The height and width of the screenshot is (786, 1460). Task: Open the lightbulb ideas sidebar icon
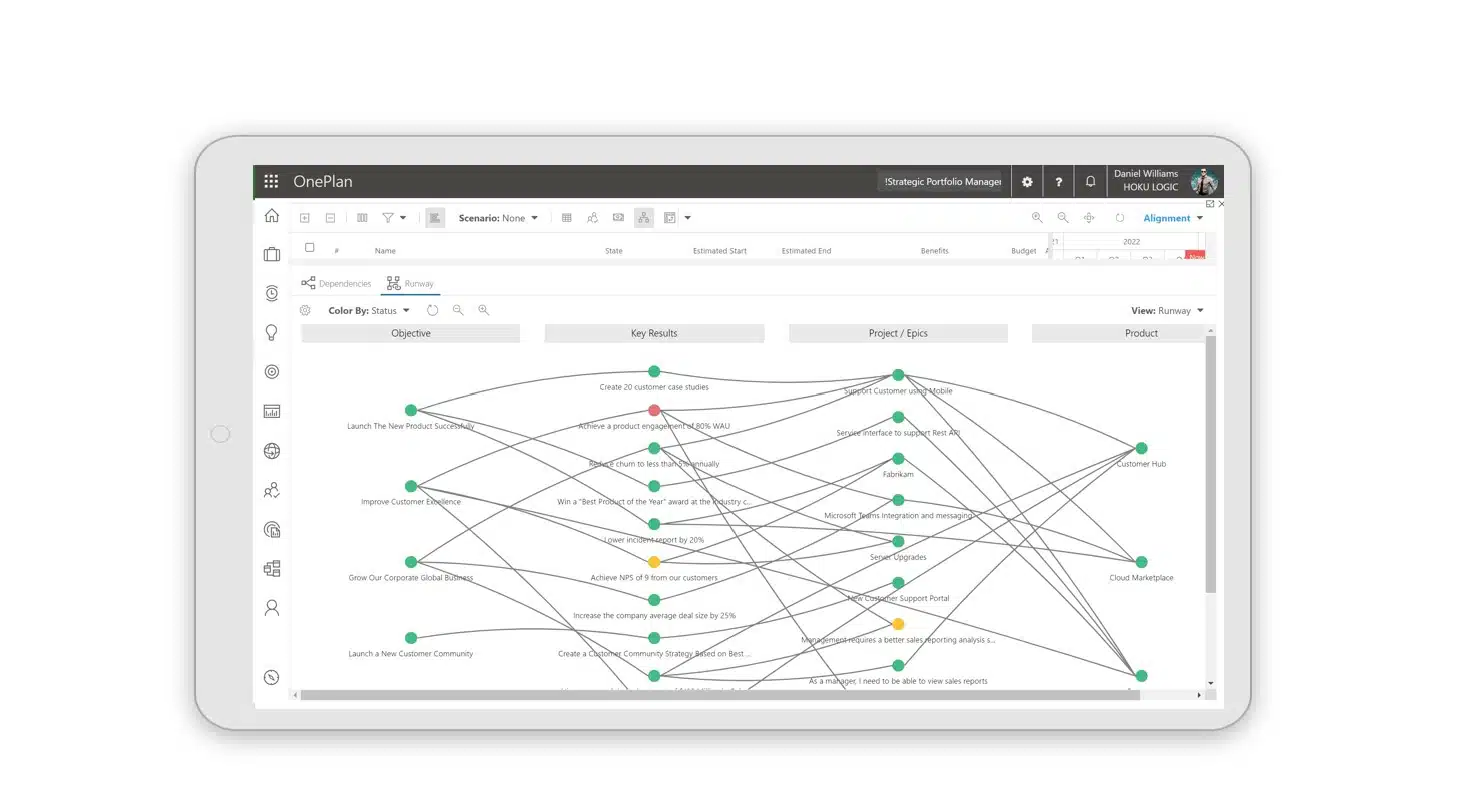(271, 333)
